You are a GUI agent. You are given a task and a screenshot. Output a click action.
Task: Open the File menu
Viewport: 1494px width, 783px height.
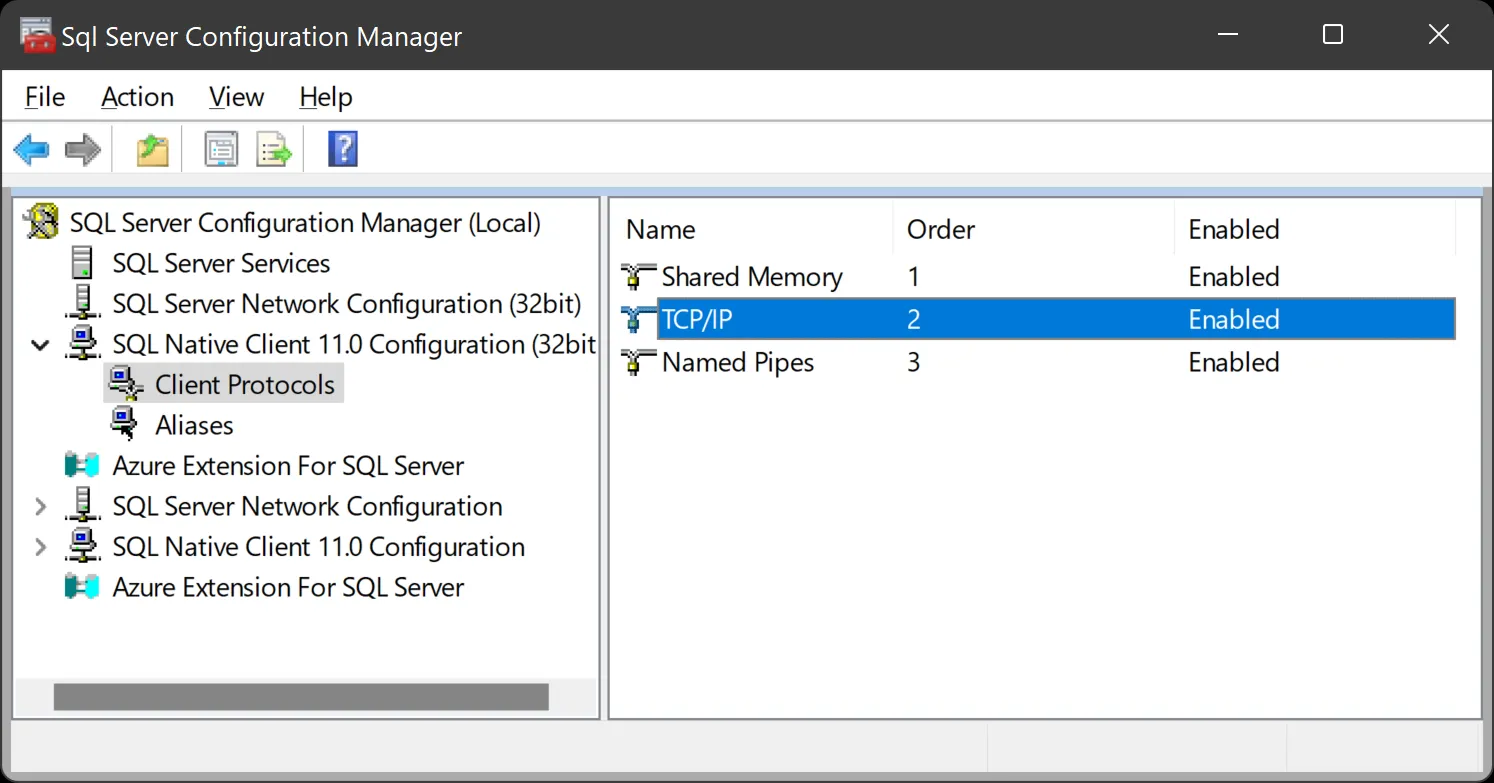click(x=44, y=97)
